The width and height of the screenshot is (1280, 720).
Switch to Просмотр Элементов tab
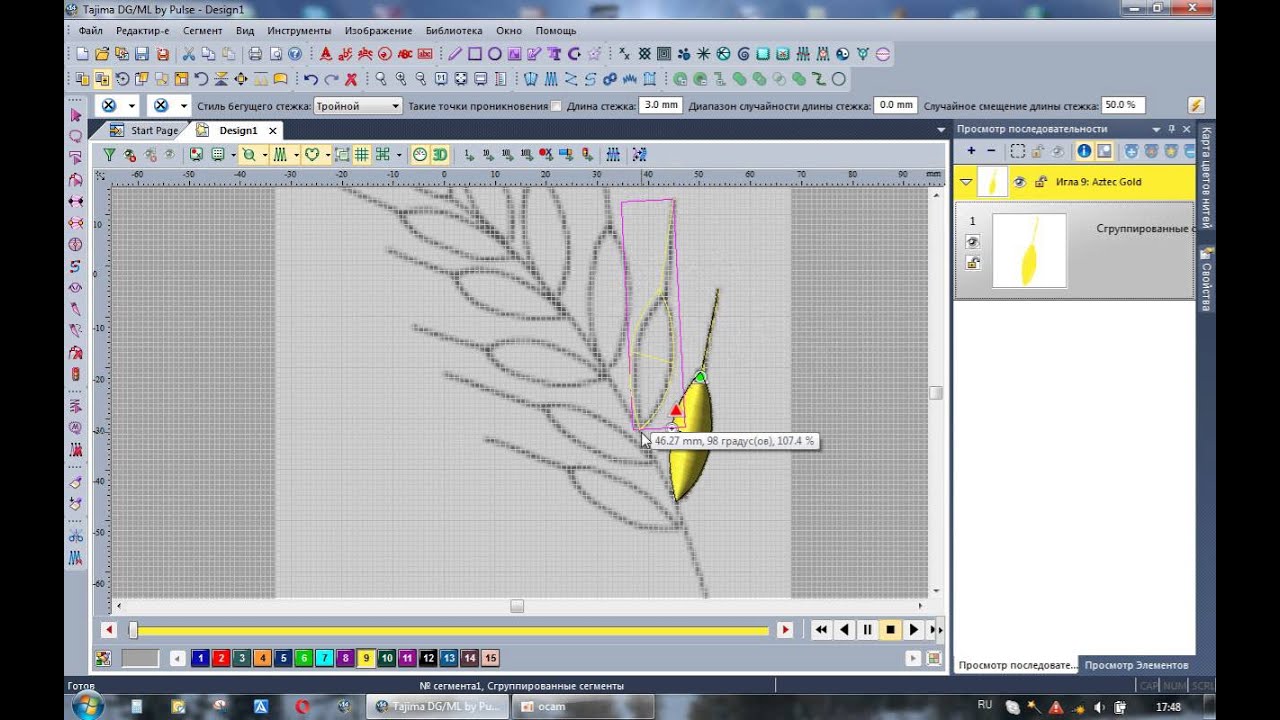[1137, 665]
